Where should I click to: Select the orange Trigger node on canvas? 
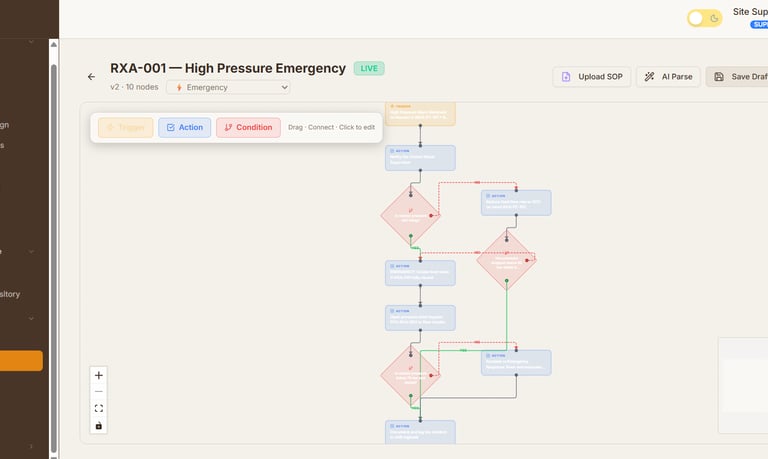pyautogui.click(x=420, y=112)
